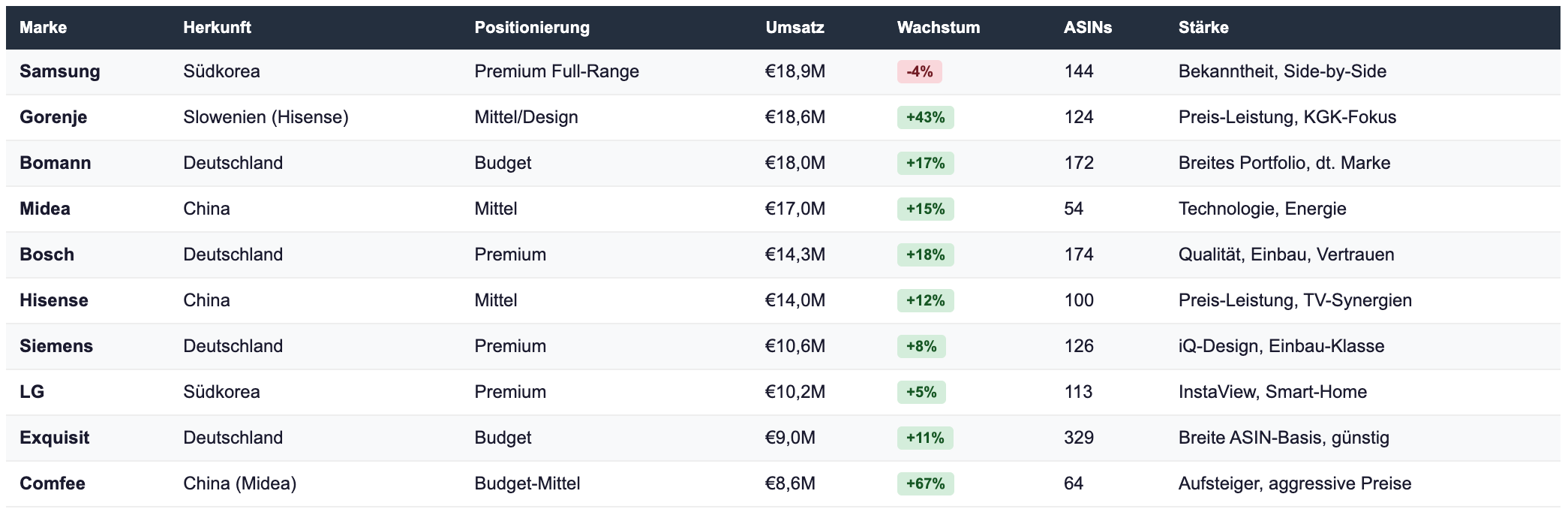Screen dimensions: 1568x512
Task: Click Exquisit's 329 ASINs cell
Action: 1078,438
